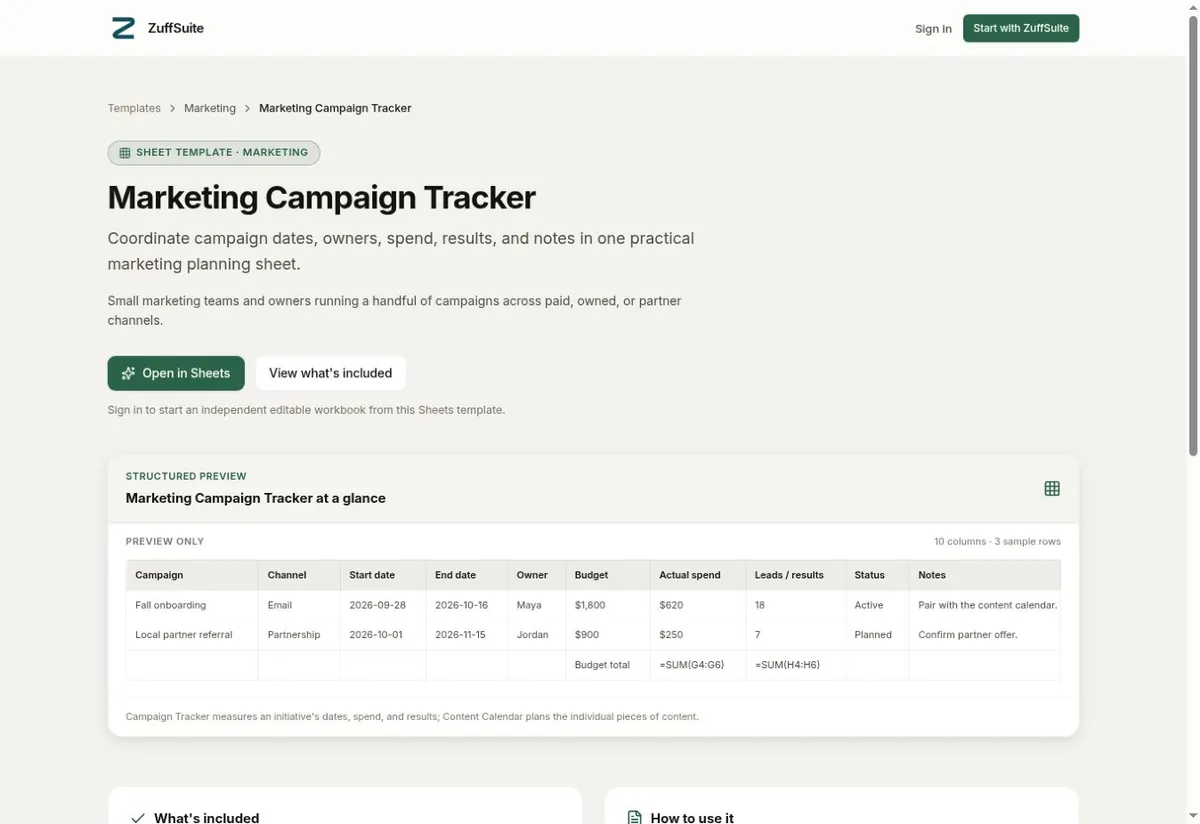This screenshot has height=824, width=1200.
Task: Click the $1,800 budget cell
Action: [608, 605]
